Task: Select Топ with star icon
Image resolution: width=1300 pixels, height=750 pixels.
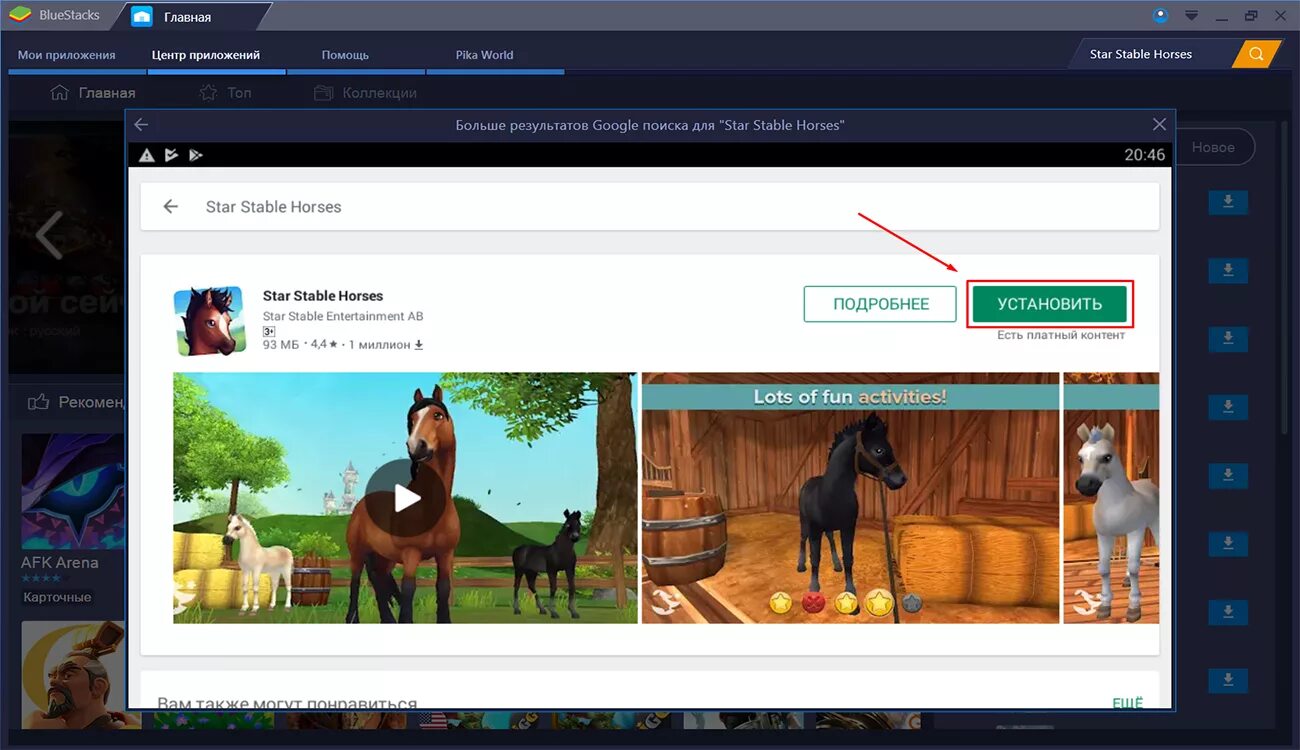Action: pos(225,93)
